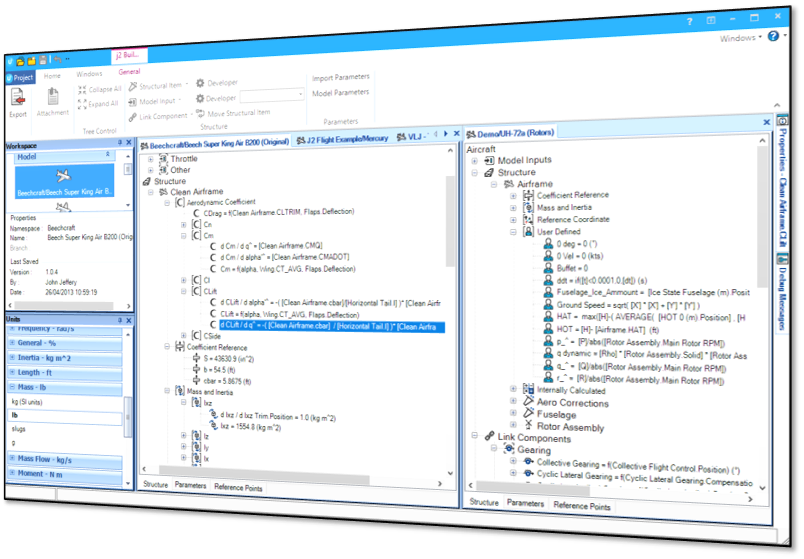Open the Developer combo box
Image resolution: width=804 pixels, height=559 pixels.
tap(270, 95)
